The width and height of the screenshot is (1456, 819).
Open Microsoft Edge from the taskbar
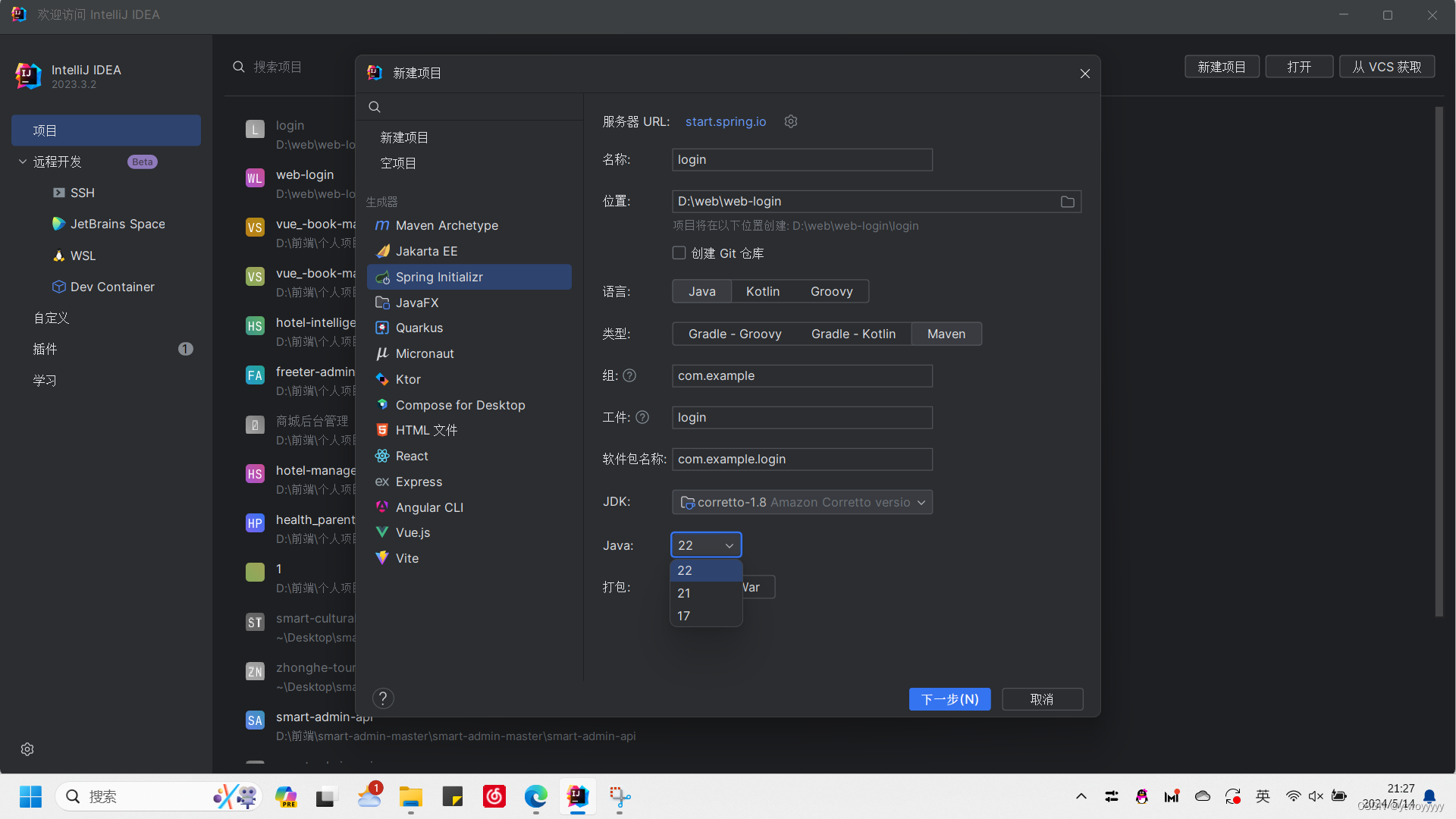coord(535,796)
